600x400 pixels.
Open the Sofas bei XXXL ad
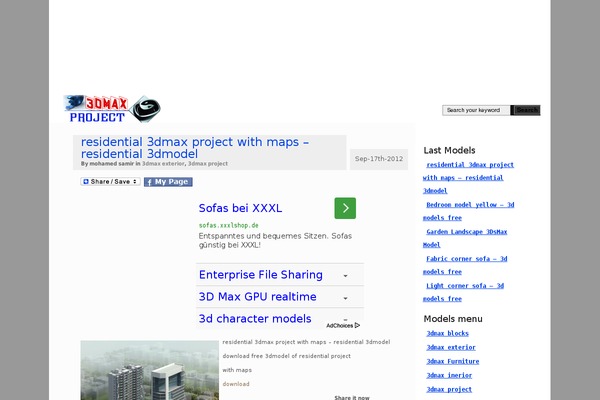pyautogui.click(x=240, y=208)
